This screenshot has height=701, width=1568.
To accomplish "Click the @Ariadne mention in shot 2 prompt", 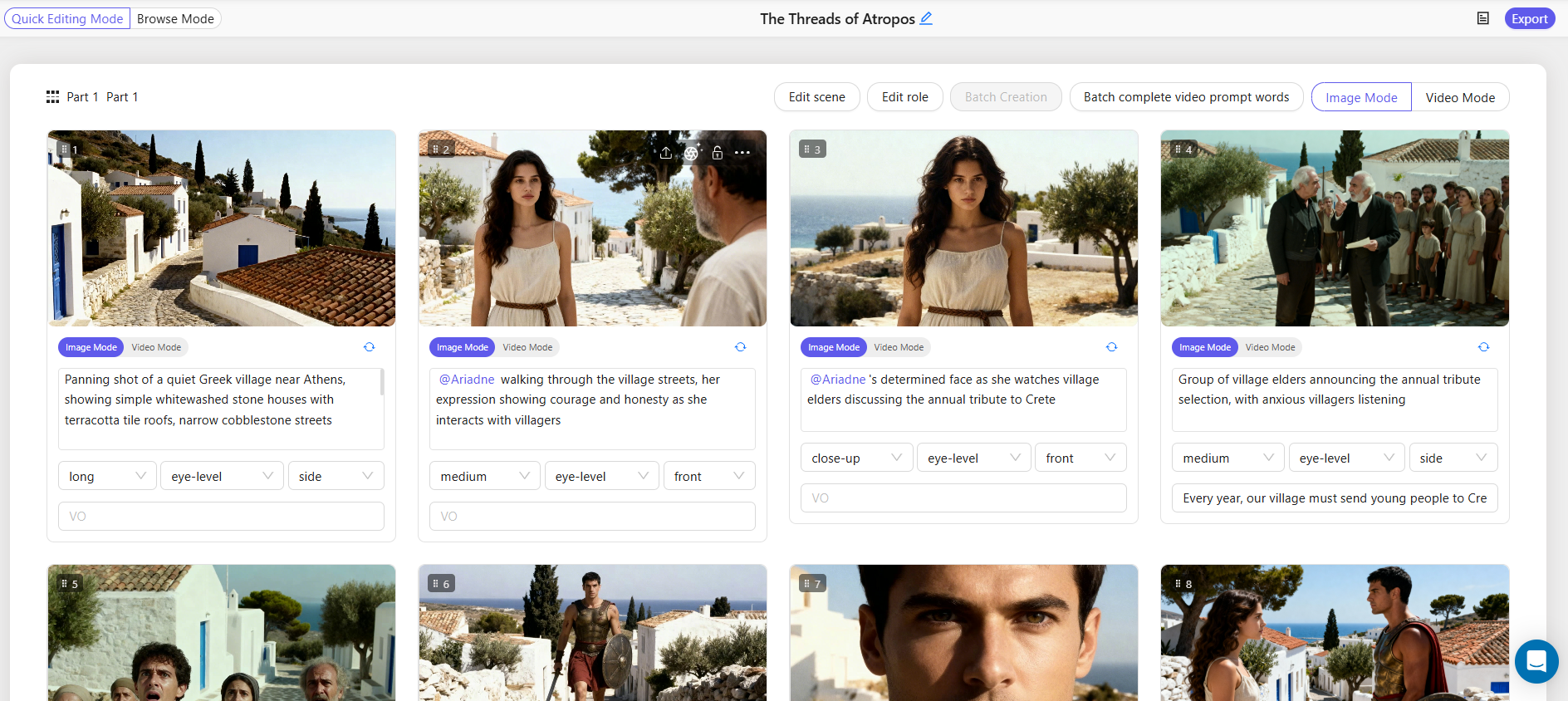I will pyautogui.click(x=467, y=380).
